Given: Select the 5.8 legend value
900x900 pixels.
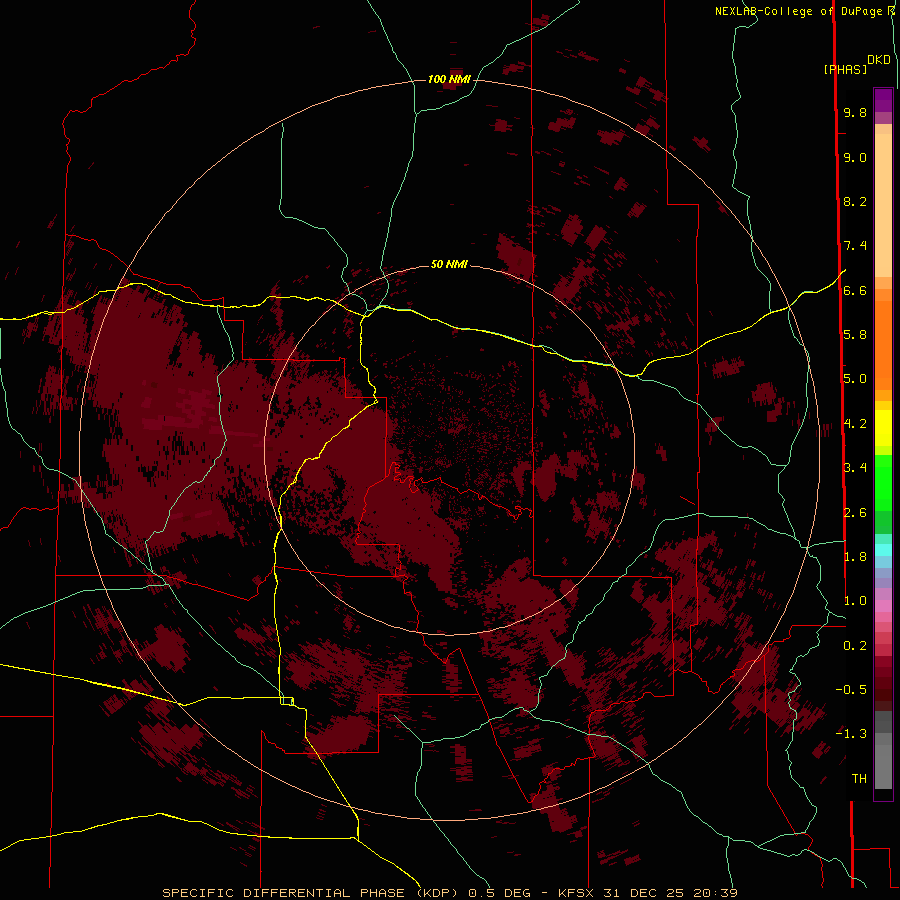Looking at the screenshot, I should (x=855, y=335).
